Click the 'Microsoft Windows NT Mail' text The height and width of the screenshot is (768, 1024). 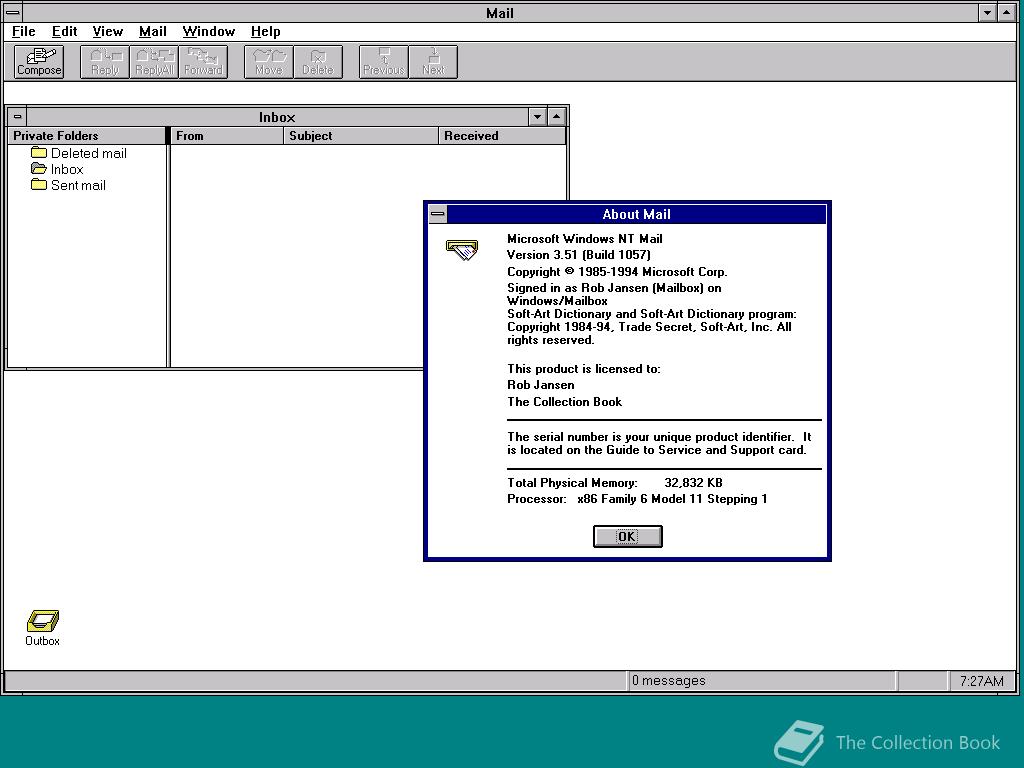click(584, 238)
